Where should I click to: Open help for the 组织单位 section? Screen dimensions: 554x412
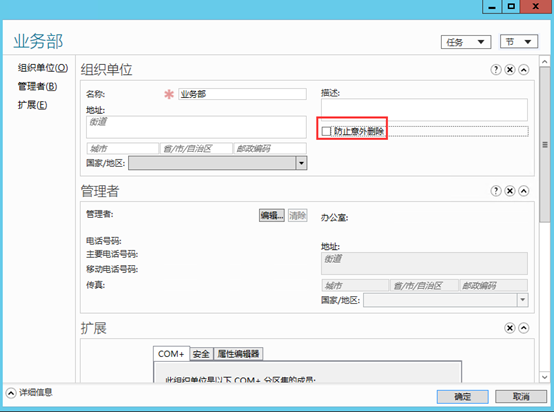(496, 70)
